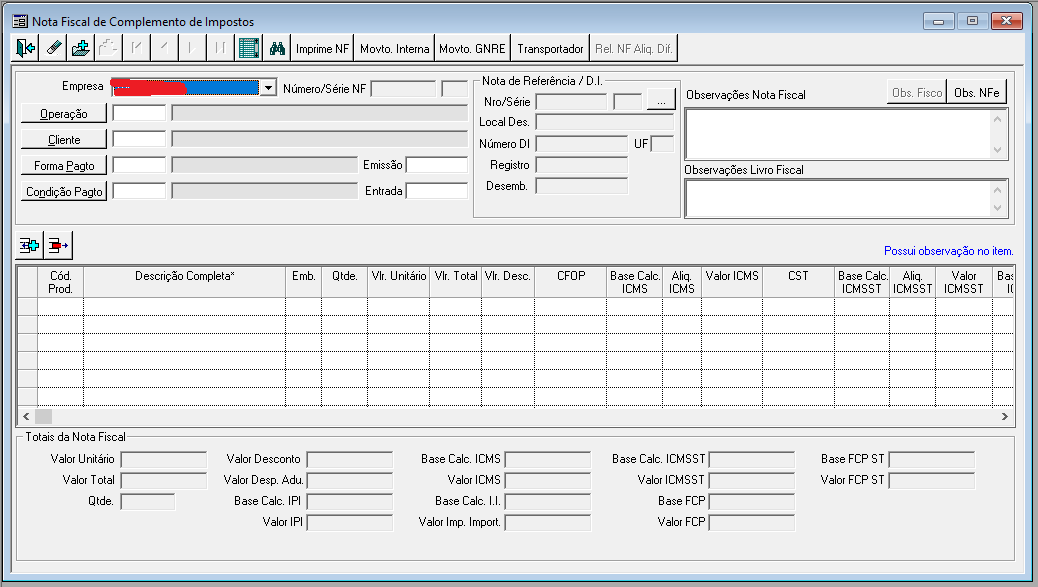Click the Forma Pagto button

64,165
